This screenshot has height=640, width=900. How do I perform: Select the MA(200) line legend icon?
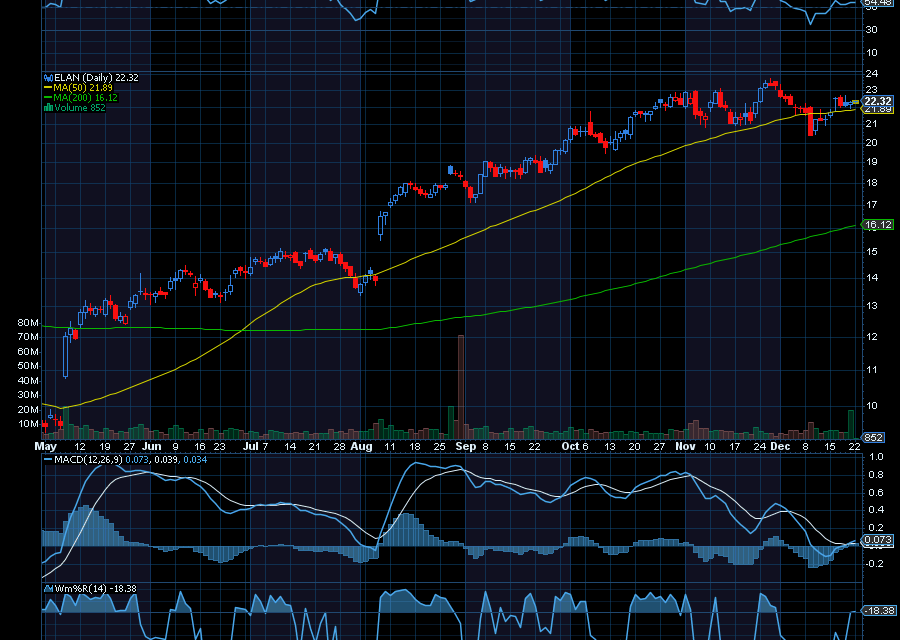click(47, 97)
